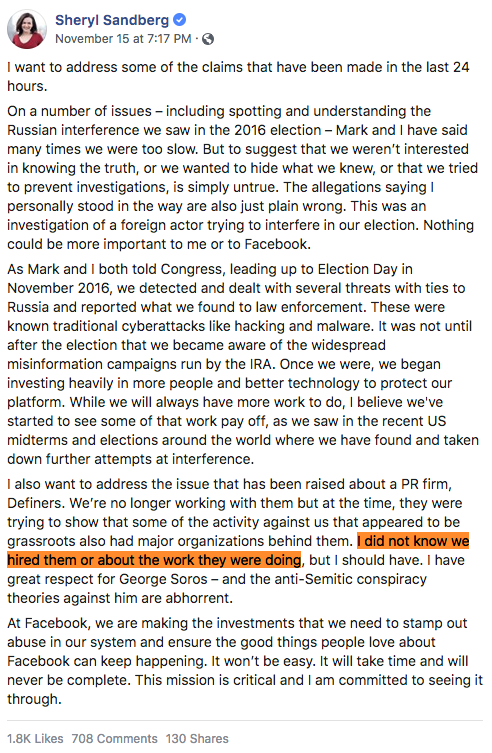Click the phrase 'run by the IRA'

(226, 364)
